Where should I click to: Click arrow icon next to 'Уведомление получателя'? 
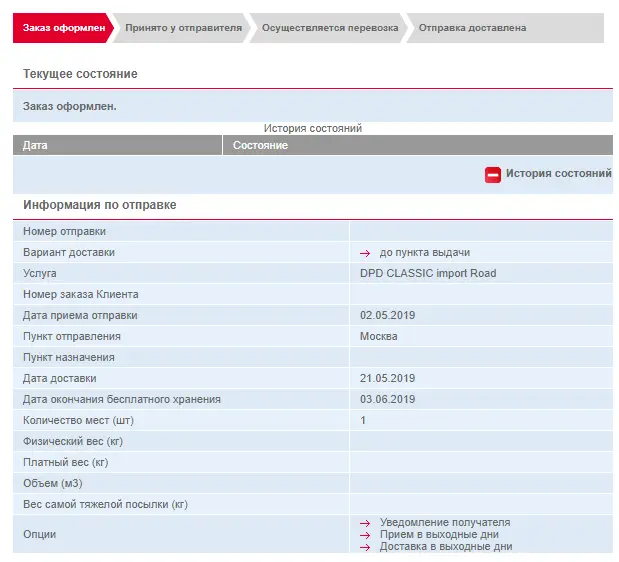[x=365, y=523]
